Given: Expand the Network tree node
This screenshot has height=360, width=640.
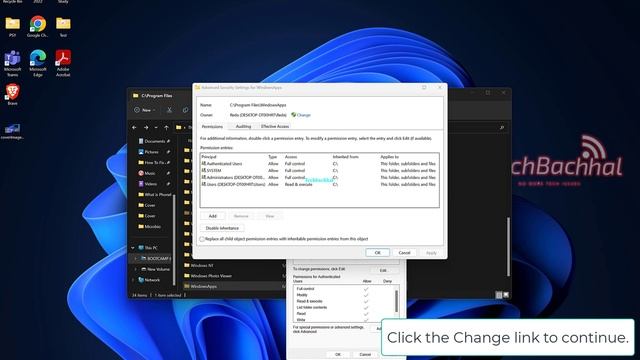Looking at the screenshot, I should click(x=133, y=280).
